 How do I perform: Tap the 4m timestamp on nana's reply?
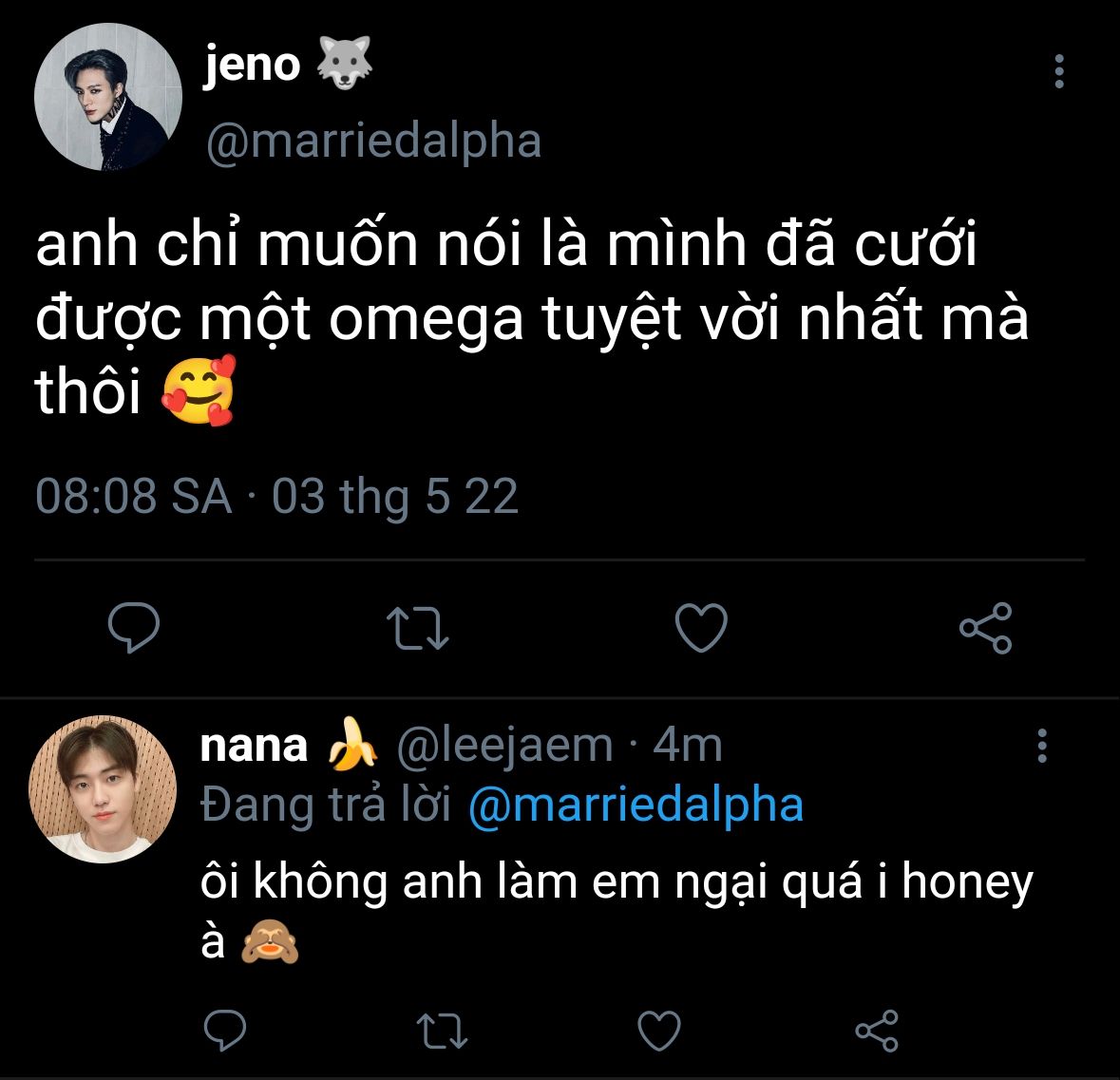tap(688, 746)
